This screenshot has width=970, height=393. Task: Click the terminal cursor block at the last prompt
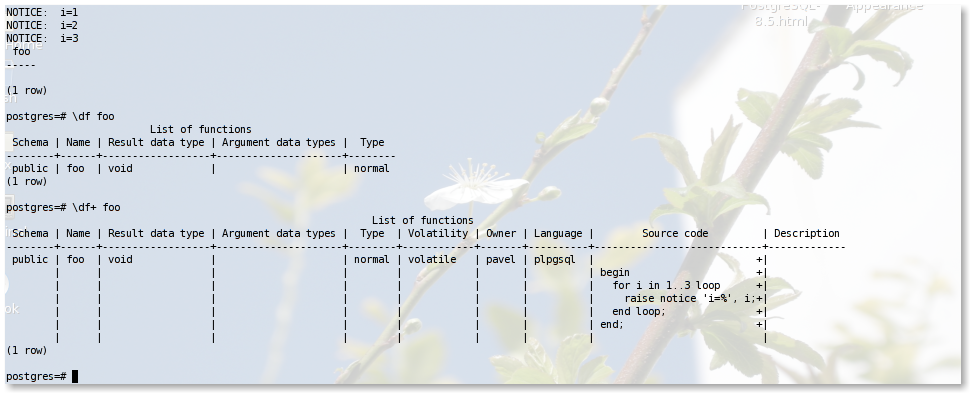(75, 376)
